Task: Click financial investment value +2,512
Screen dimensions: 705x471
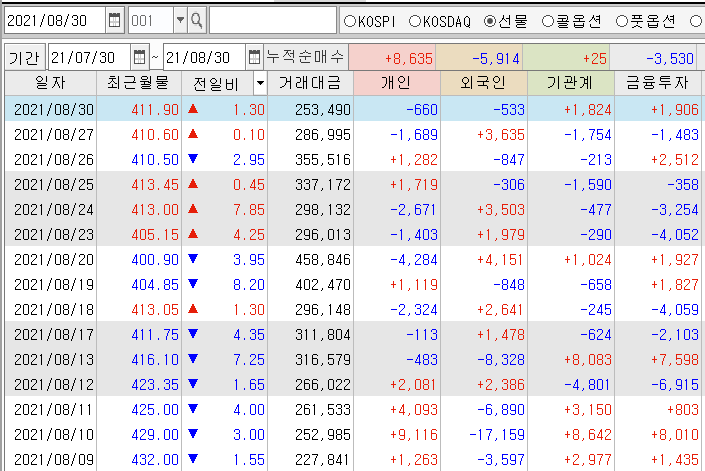Action: point(675,160)
